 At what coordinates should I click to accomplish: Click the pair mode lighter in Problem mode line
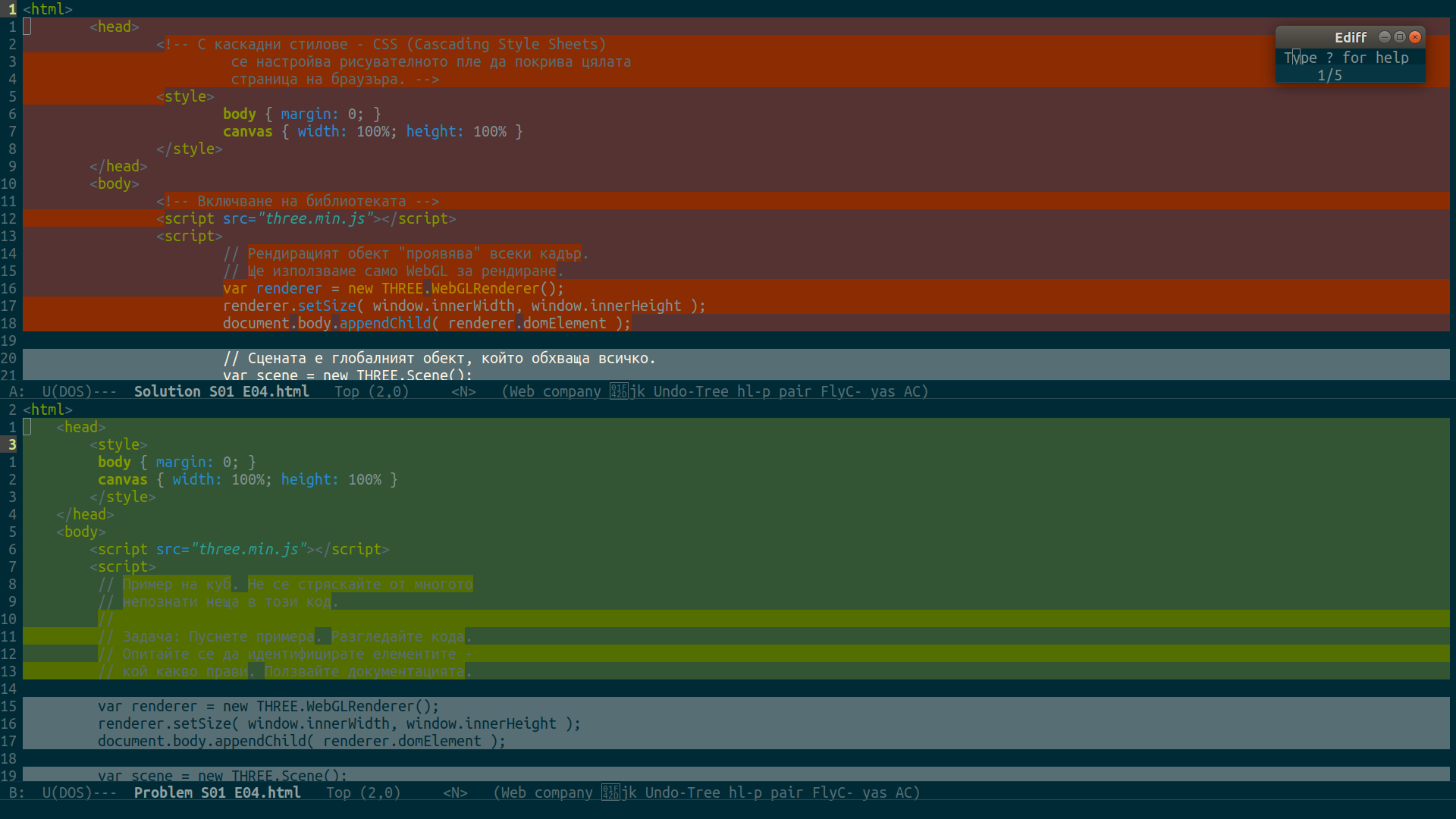pyautogui.click(x=789, y=792)
